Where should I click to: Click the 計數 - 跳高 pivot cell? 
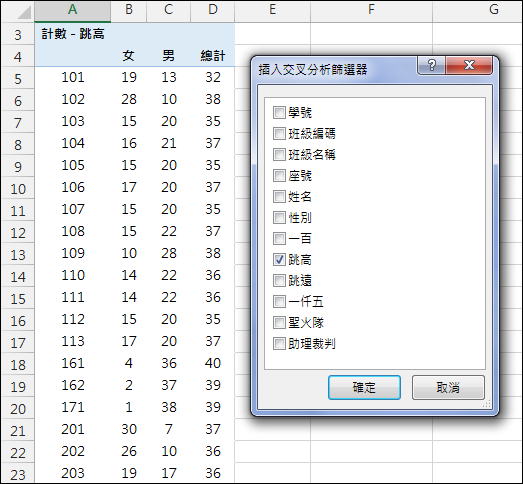tap(72, 34)
